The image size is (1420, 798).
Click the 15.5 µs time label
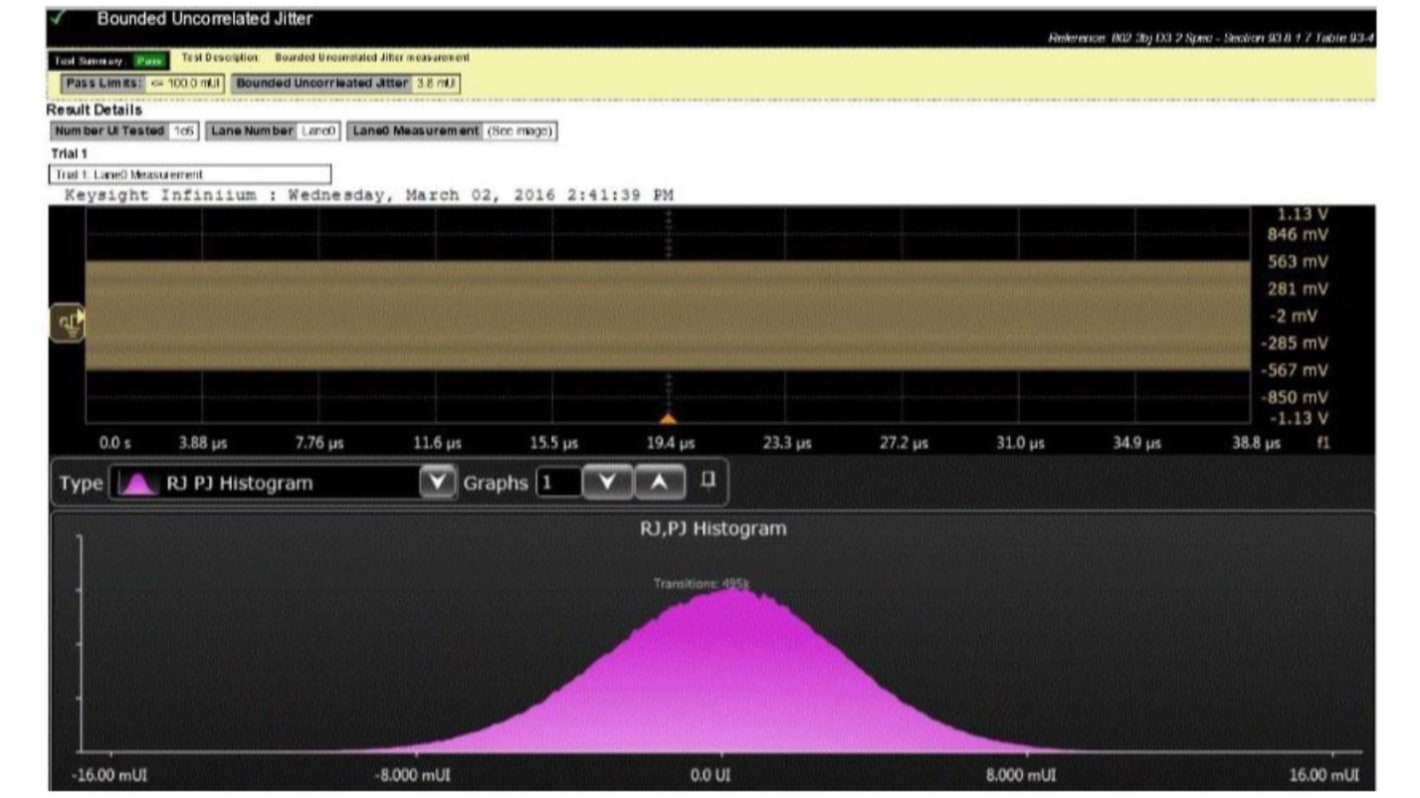[x=554, y=442]
